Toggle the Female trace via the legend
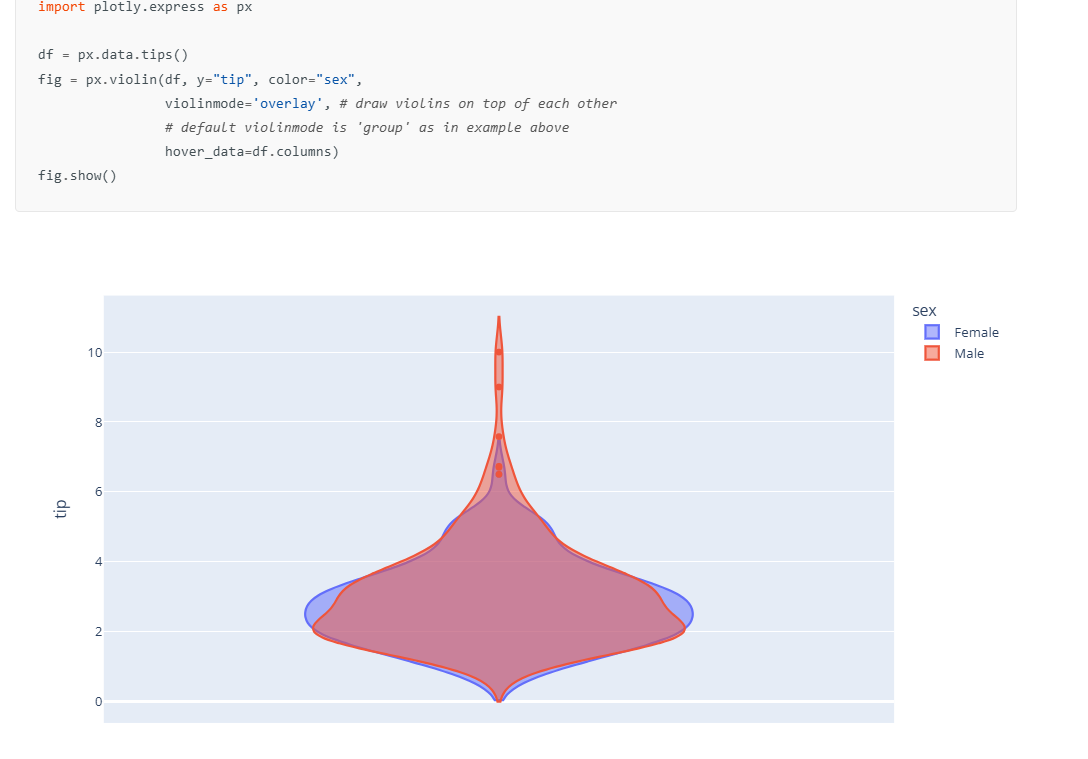Screen dimensions: 1088x759 [x=976, y=332]
